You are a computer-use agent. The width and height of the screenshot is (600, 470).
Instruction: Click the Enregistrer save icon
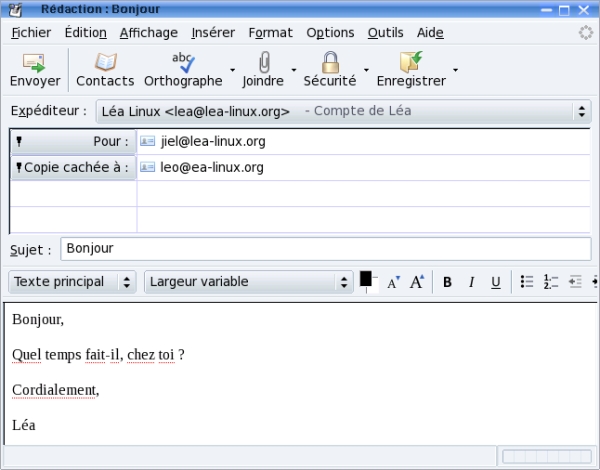click(x=410, y=63)
